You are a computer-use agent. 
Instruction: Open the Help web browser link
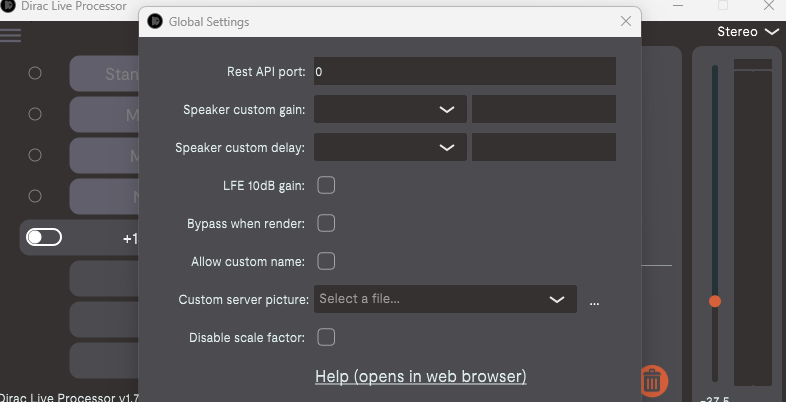coord(420,376)
